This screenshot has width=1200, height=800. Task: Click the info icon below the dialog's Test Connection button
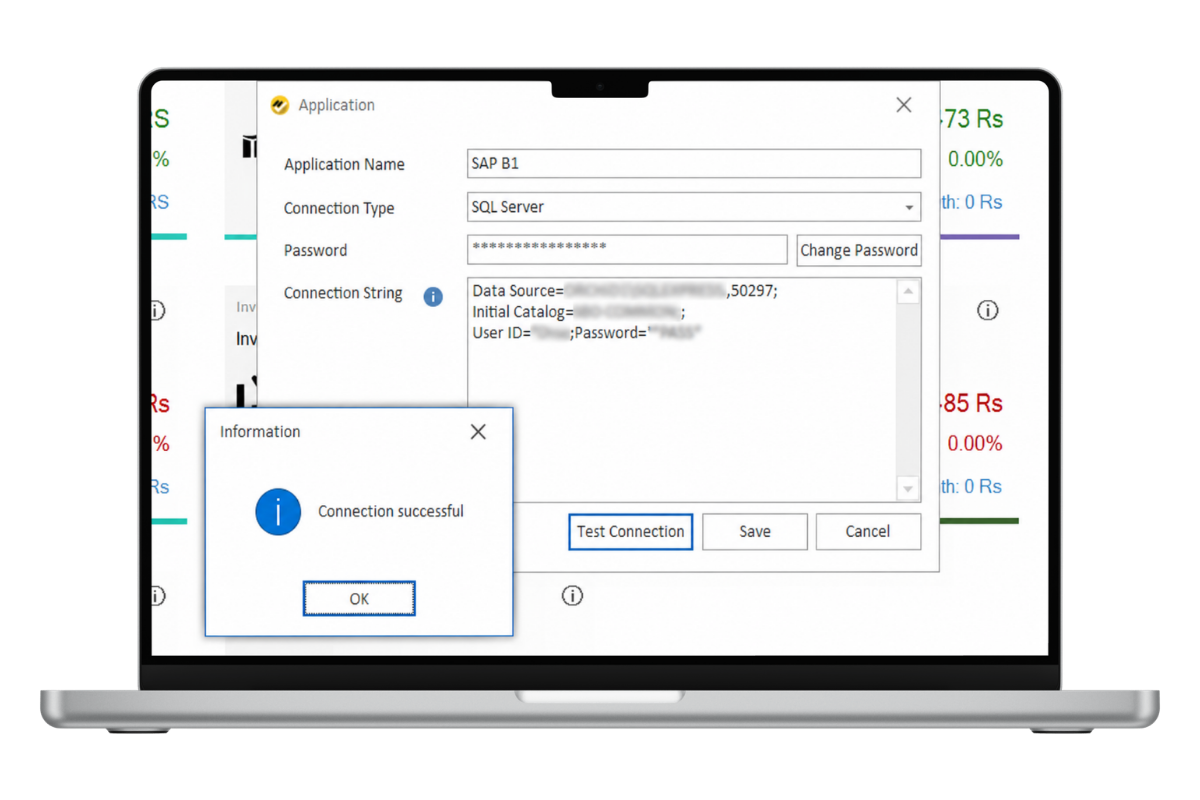coord(572,596)
